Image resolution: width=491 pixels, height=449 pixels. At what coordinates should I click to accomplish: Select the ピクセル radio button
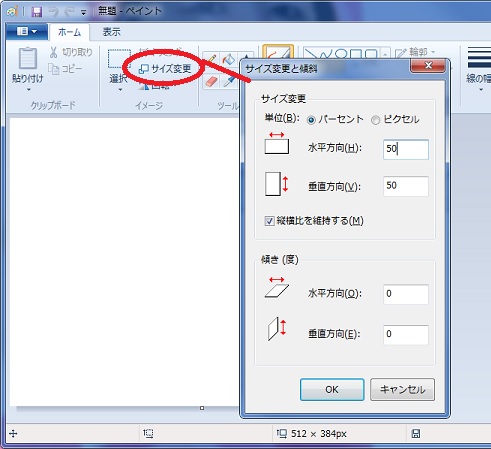[376, 120]
